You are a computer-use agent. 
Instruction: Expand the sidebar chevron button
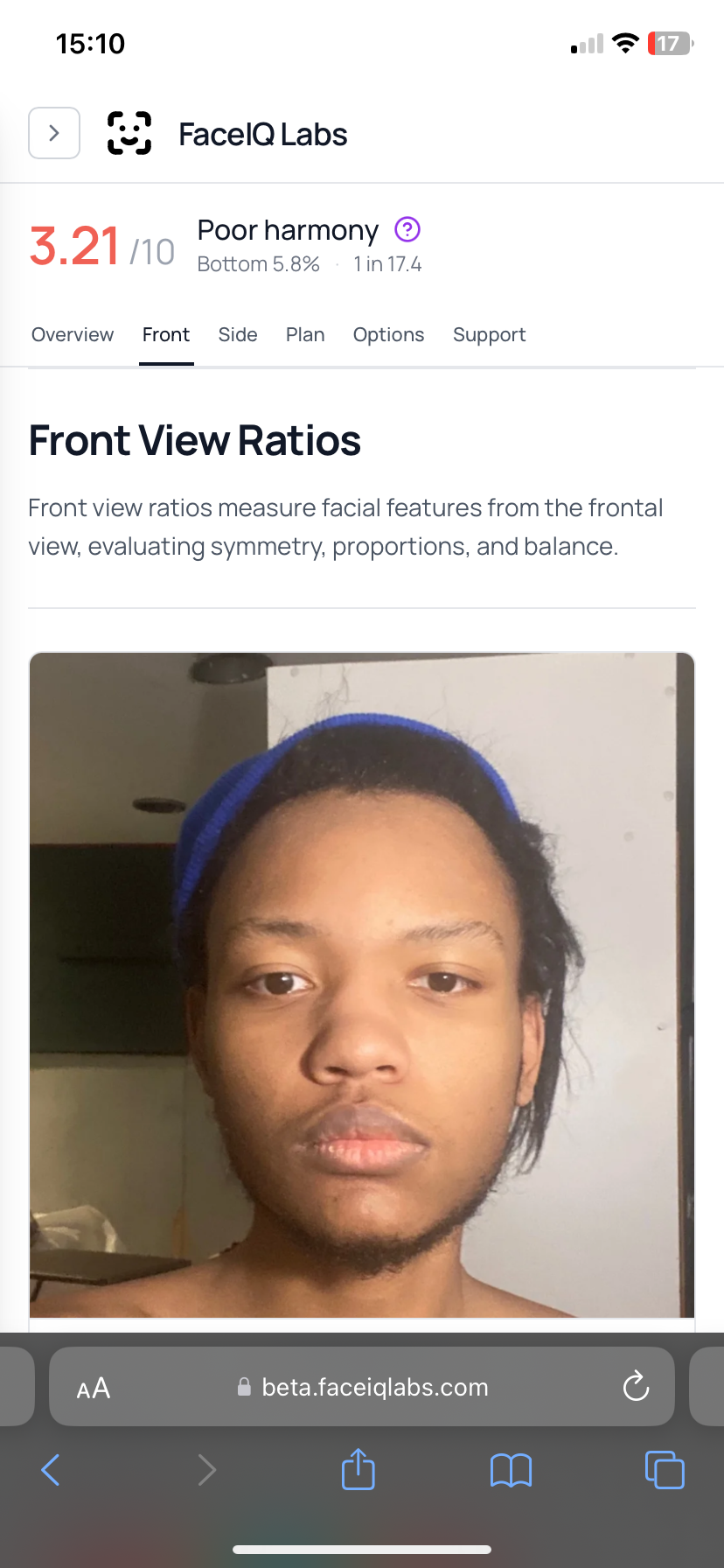coord(54,133)
